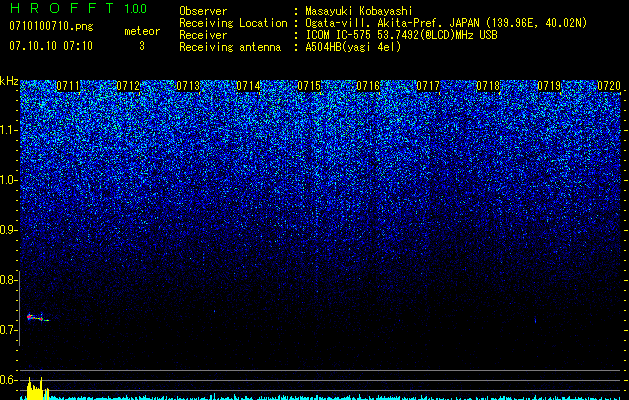The height and width of the screenshot is (400, 629).
Task: Click the Receiving antenna field label
Action: 230,47
